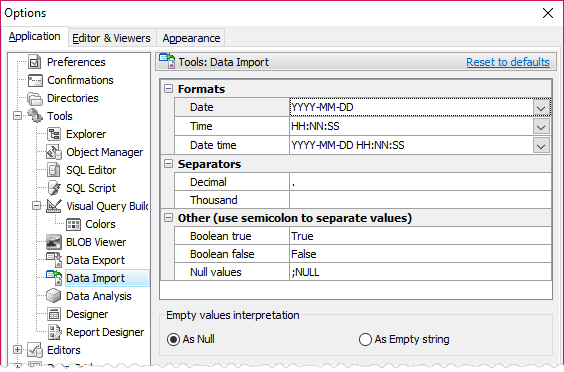Open the SQL Script options page
Image resolution: width=564 pixels, height=372 pixels.
(x=91, y=188)
